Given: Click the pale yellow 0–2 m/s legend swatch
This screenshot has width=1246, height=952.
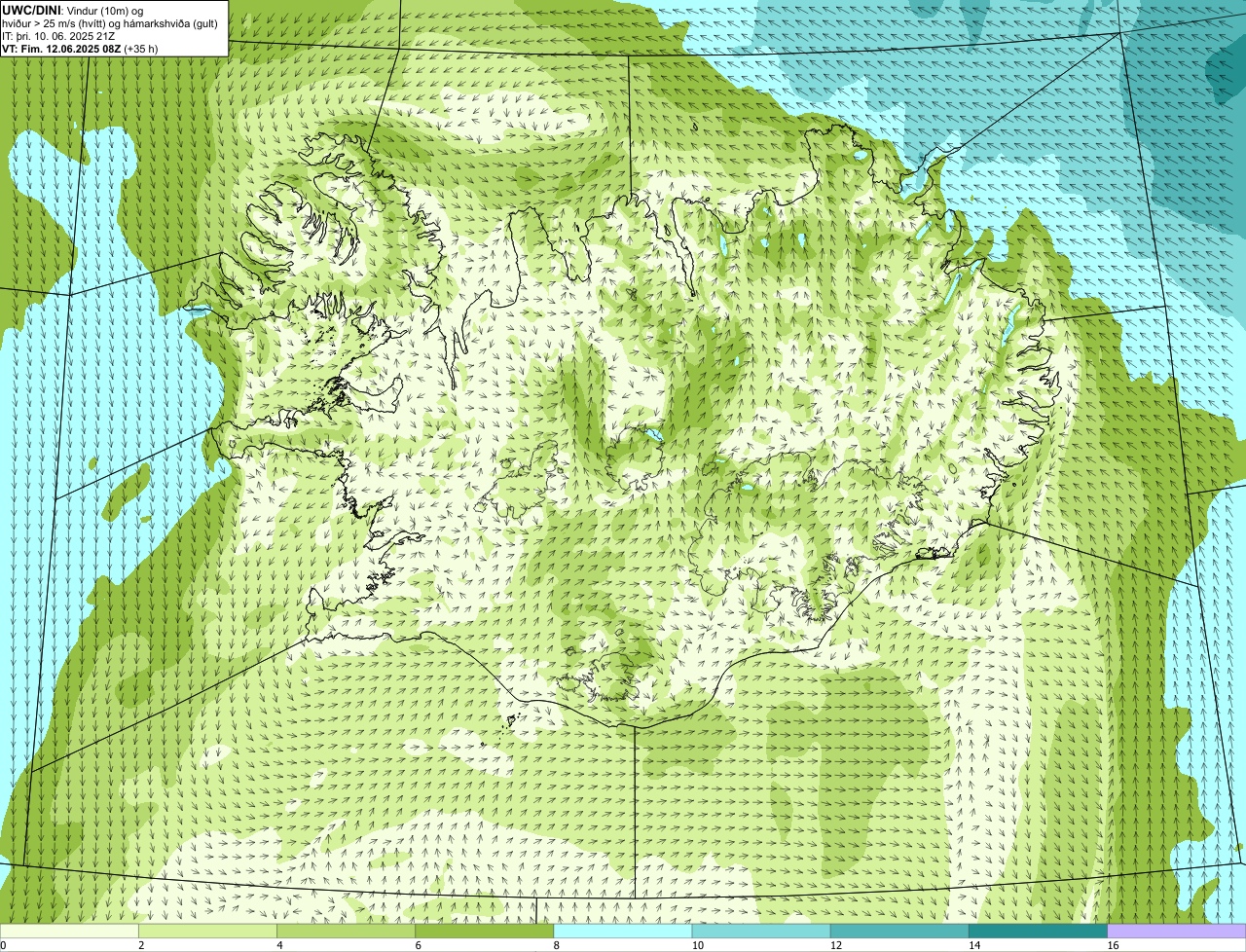Looking at the screenshot, I should pyautogui.click(x=70, y=931).
